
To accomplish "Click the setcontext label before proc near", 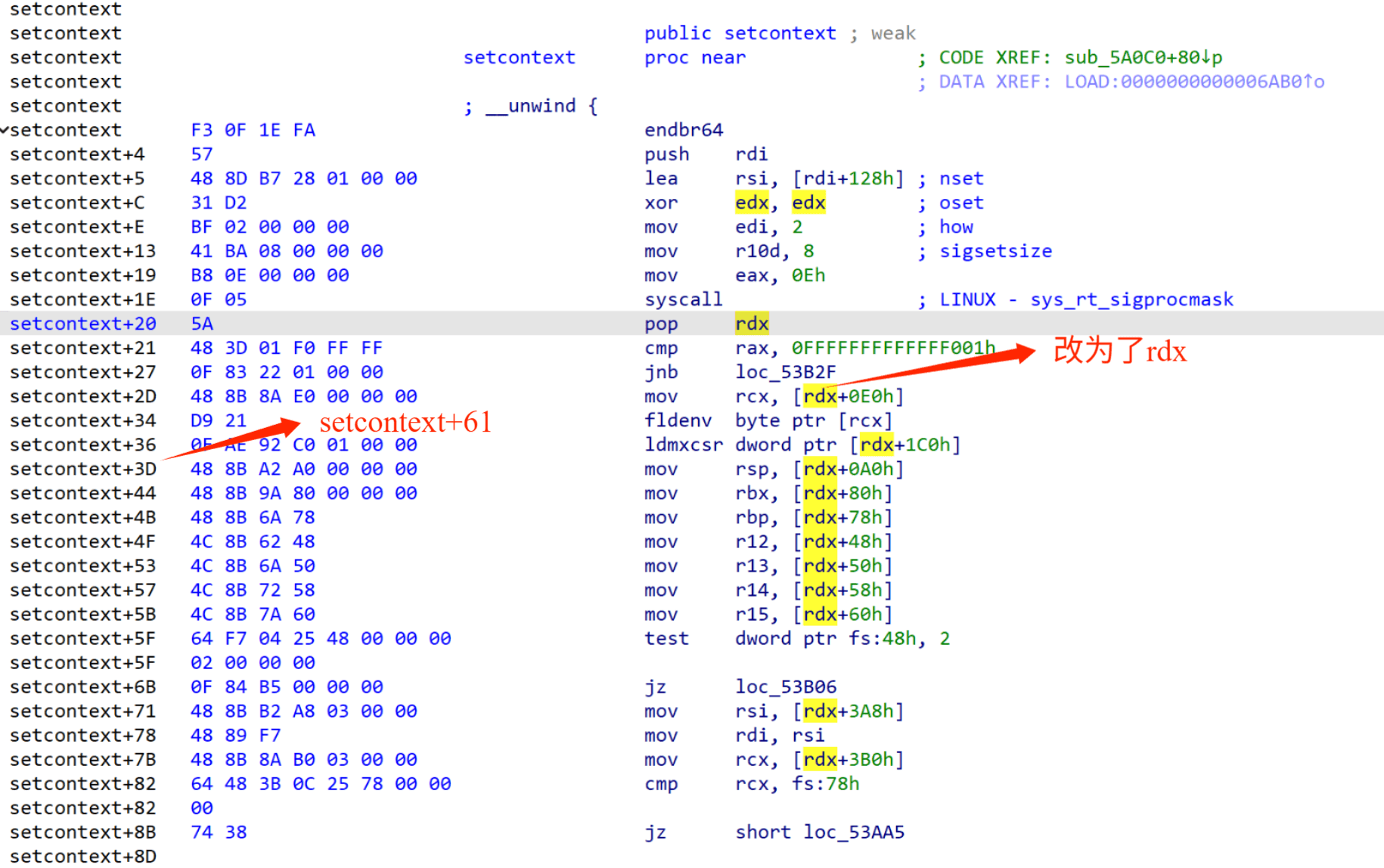I will tap(519, 57).
